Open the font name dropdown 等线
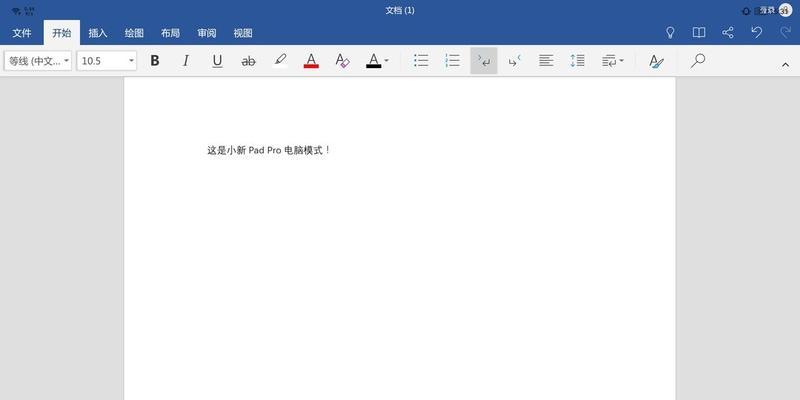The height and width of the screenshot is (400, 800). [38, 61]
